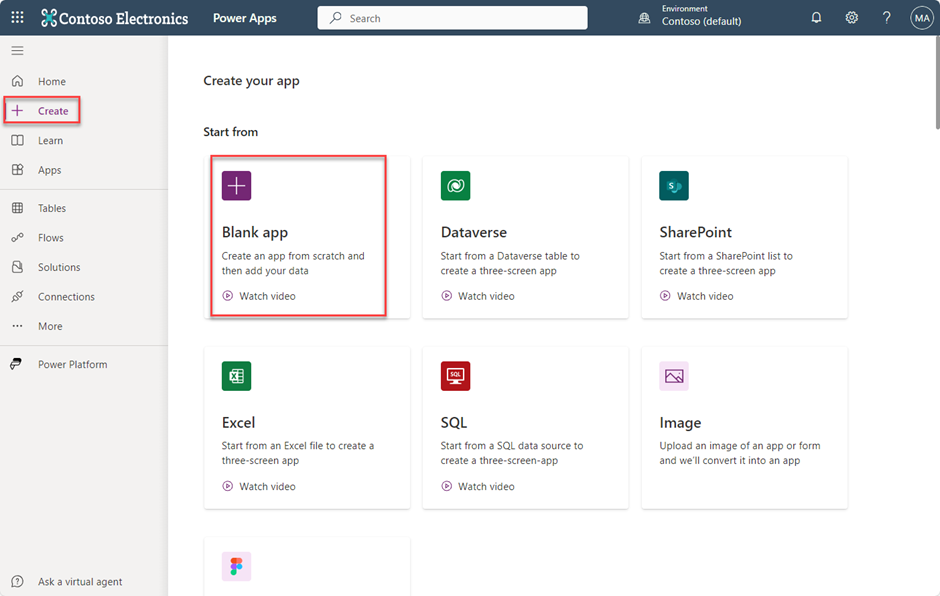Choose the Dataverse card title

tap(474, 232)
